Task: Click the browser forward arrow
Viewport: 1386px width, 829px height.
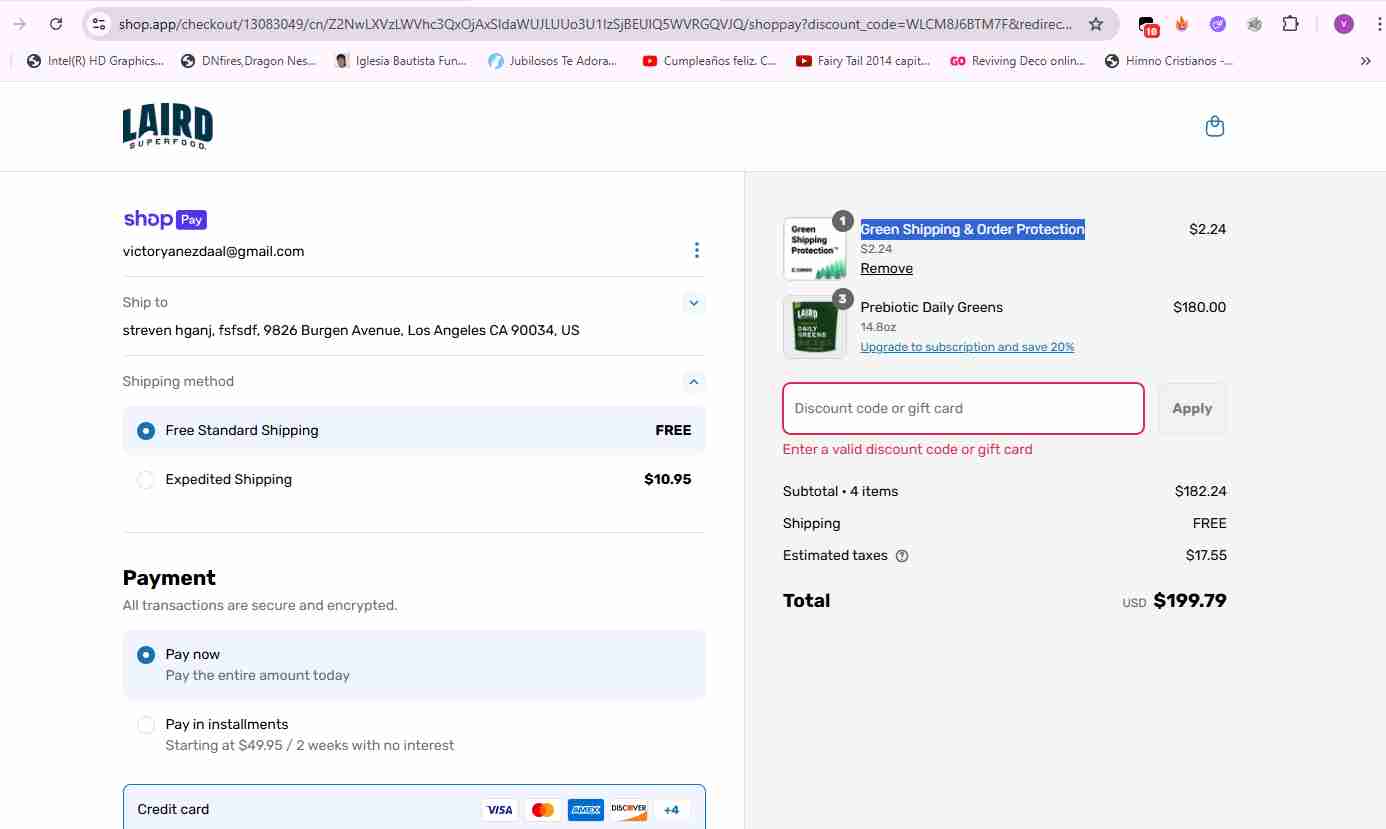Action: 20,24
